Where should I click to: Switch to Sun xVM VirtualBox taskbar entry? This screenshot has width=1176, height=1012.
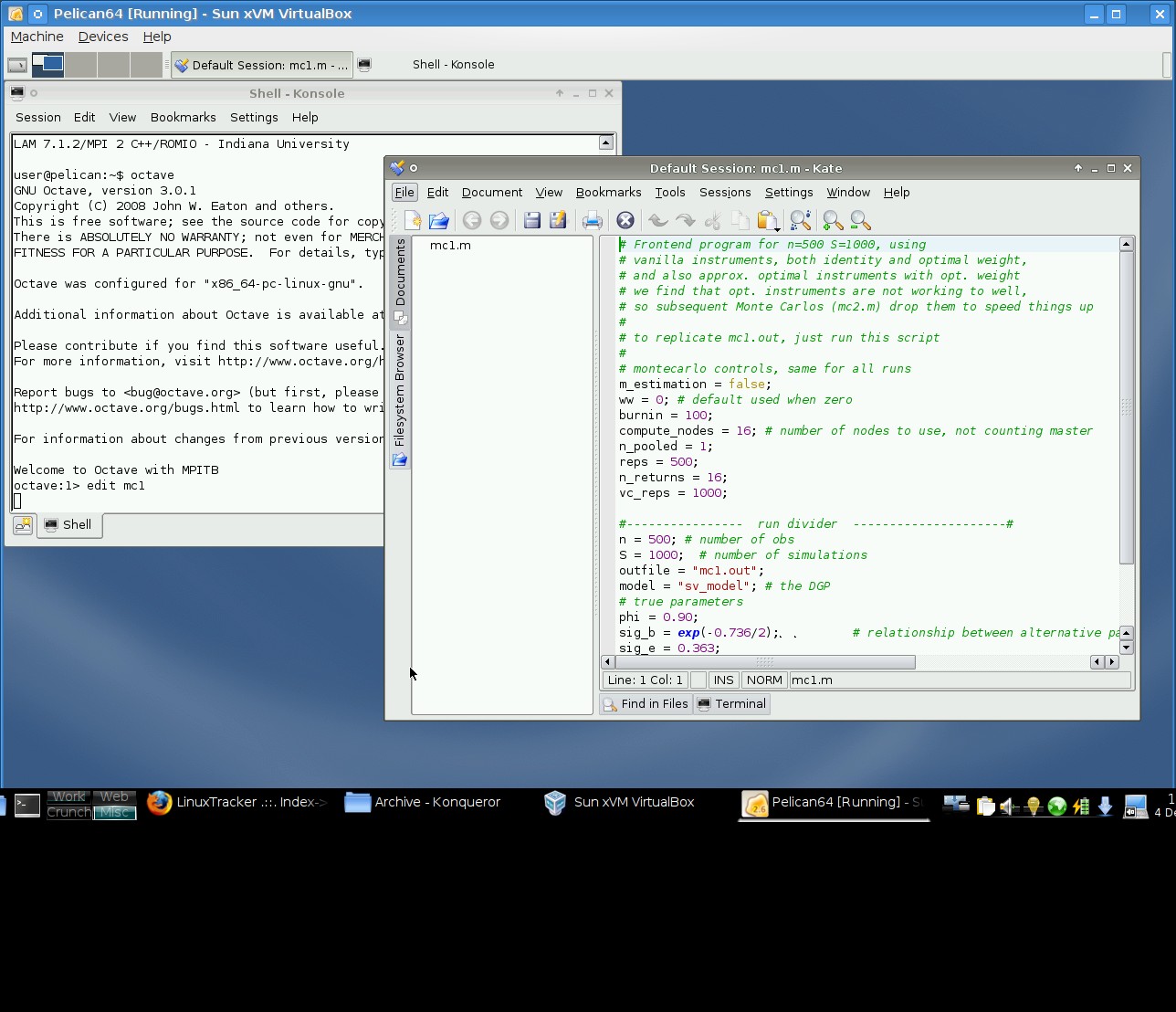pyautogui.click(x=621, y=803)
